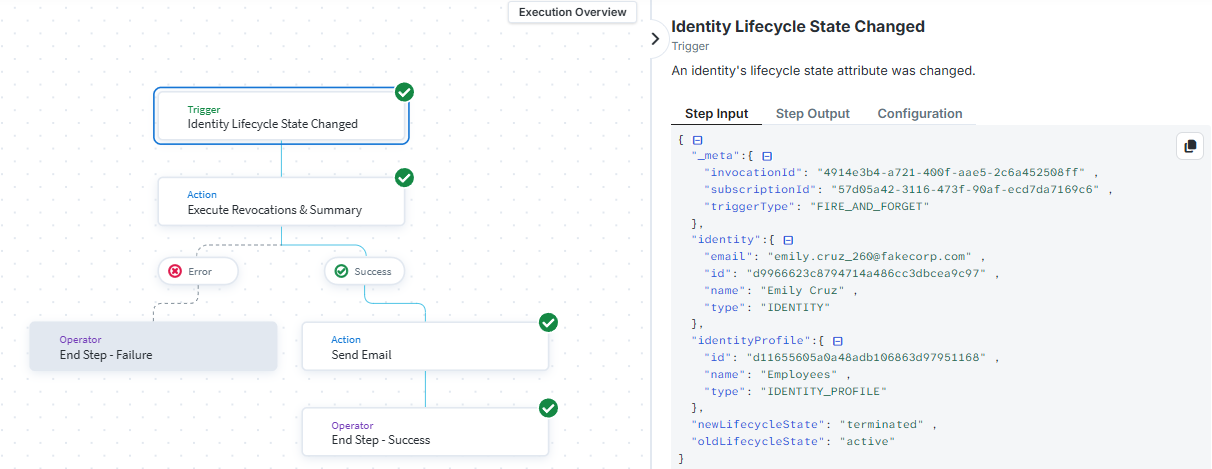The height and width of the screenshot is (469, 1212).
Task: Click the name value "Employees"
Action: (x=799, y=374)
